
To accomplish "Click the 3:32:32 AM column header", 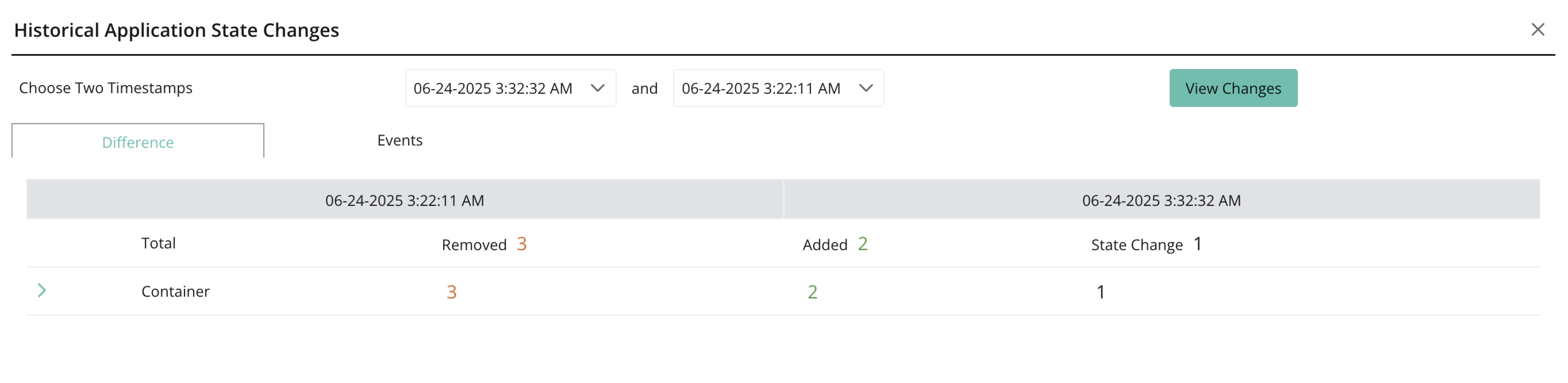I will pos(1161,200).
